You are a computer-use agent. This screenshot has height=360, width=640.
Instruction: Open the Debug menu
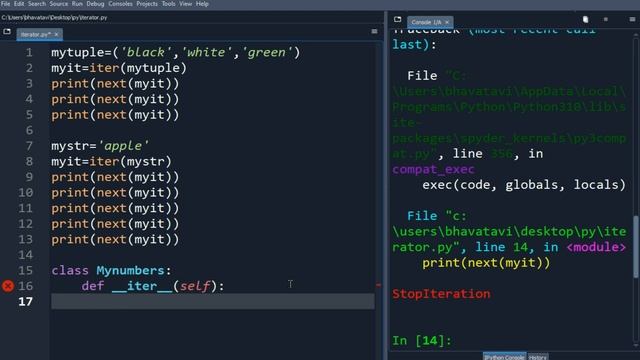tap(96, 4)
